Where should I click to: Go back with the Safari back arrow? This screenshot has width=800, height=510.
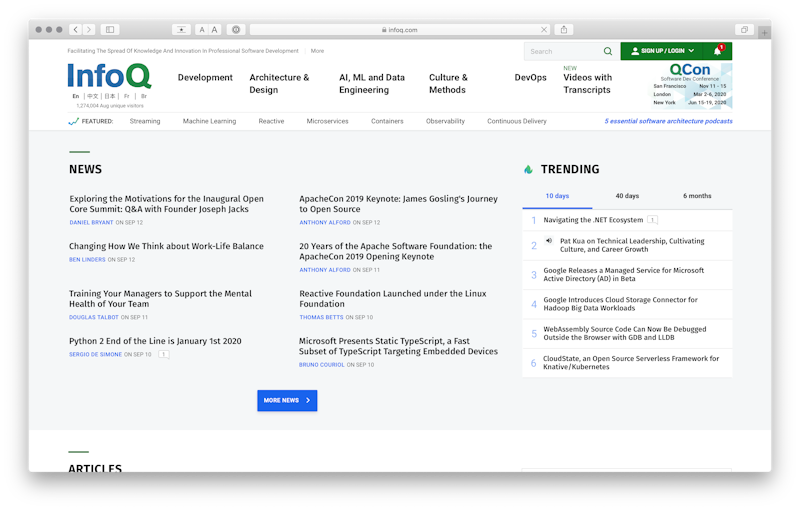(x=76, y=30)
